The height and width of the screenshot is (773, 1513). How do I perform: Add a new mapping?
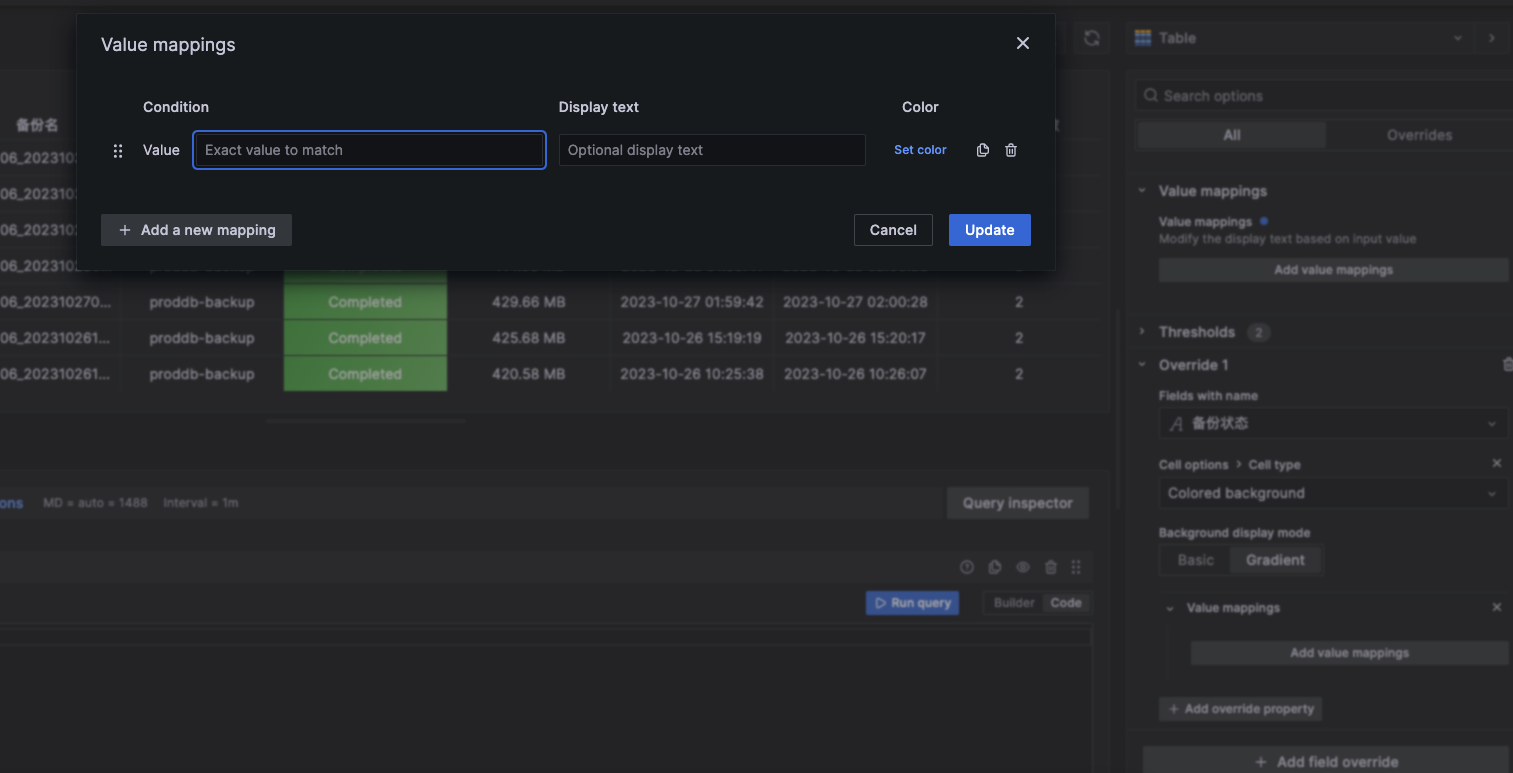pyautogui.click(x=196, y=230)
